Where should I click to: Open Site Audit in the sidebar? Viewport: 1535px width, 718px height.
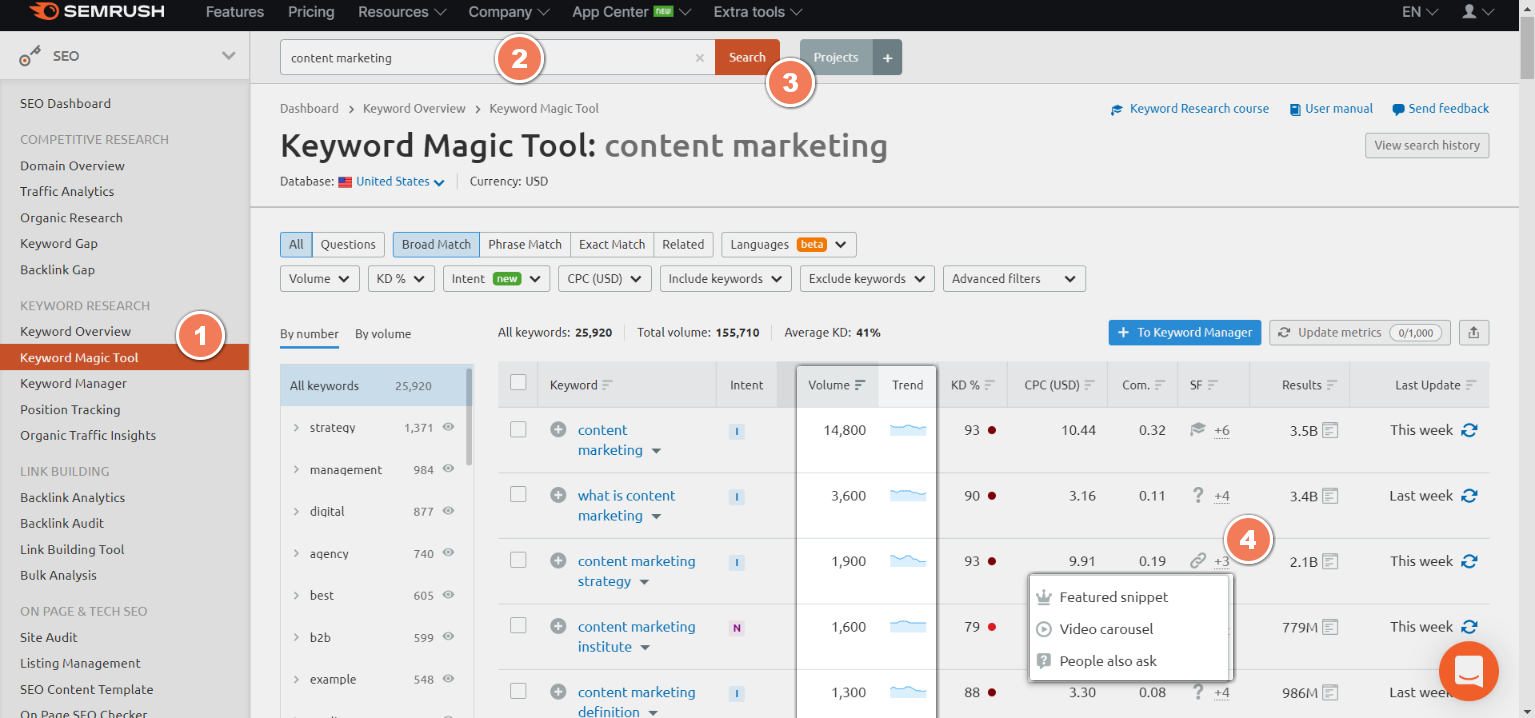[x=49, y=637]
